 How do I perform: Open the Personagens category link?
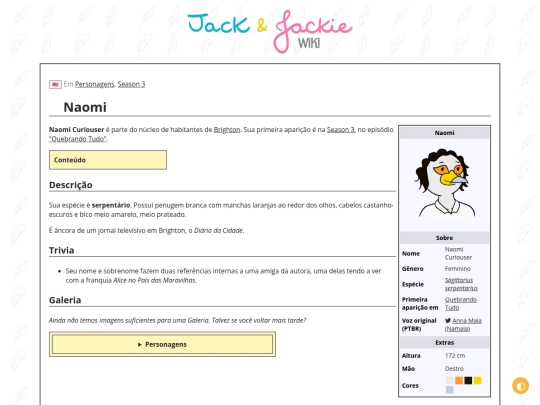[95, 84]
